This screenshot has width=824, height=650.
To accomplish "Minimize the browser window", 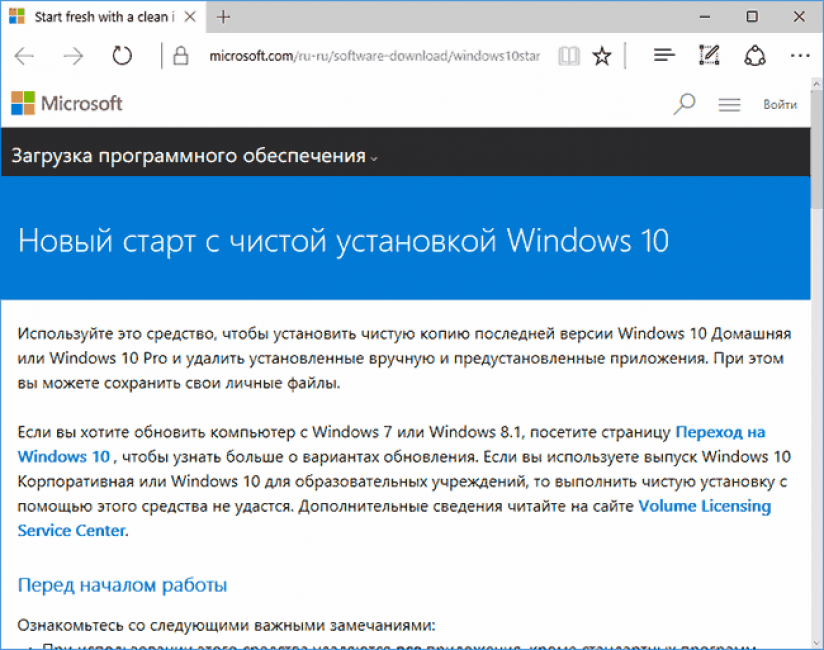I will (705, 17).
